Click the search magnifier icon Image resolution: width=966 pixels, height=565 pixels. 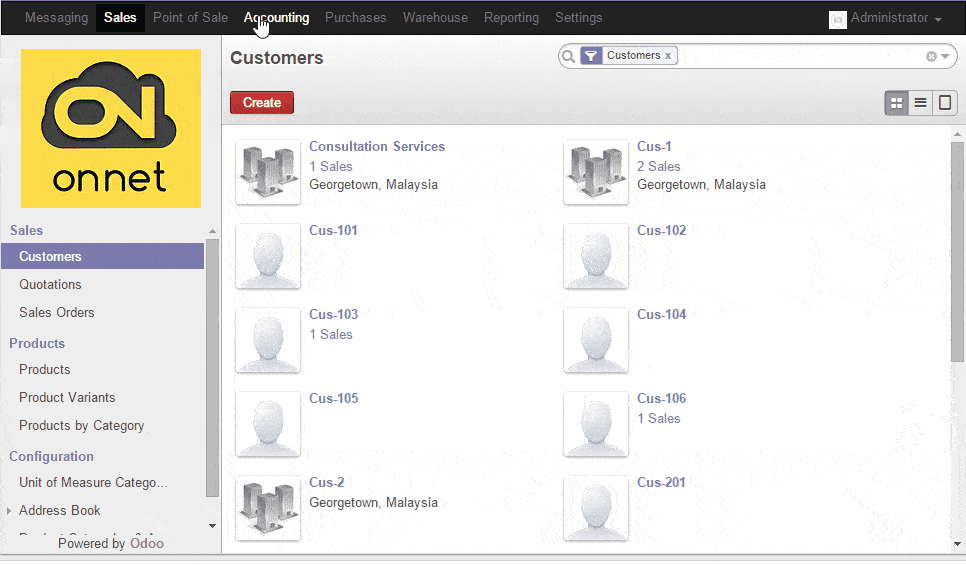point(569,57)
